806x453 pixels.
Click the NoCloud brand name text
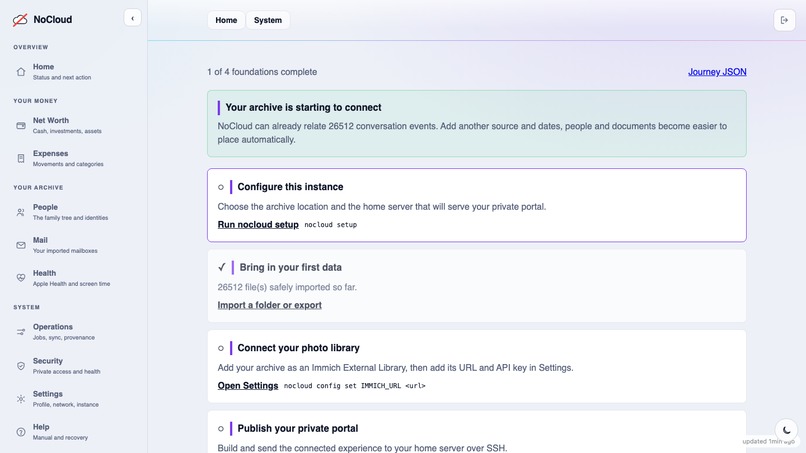(x=52, y=20)
